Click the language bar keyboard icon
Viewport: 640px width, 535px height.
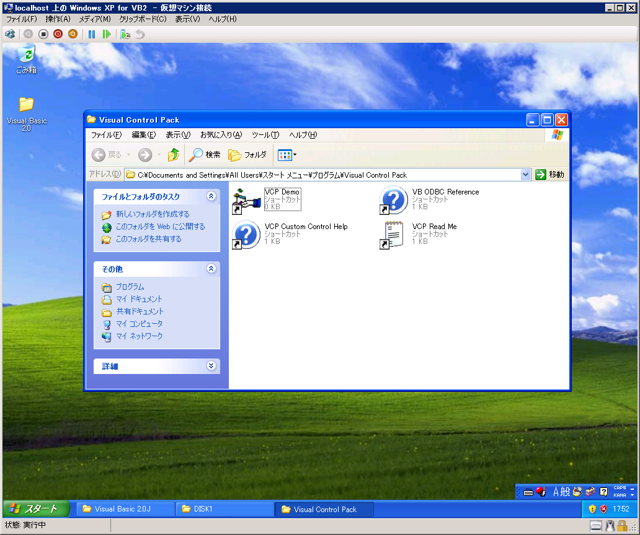point(528,493)
